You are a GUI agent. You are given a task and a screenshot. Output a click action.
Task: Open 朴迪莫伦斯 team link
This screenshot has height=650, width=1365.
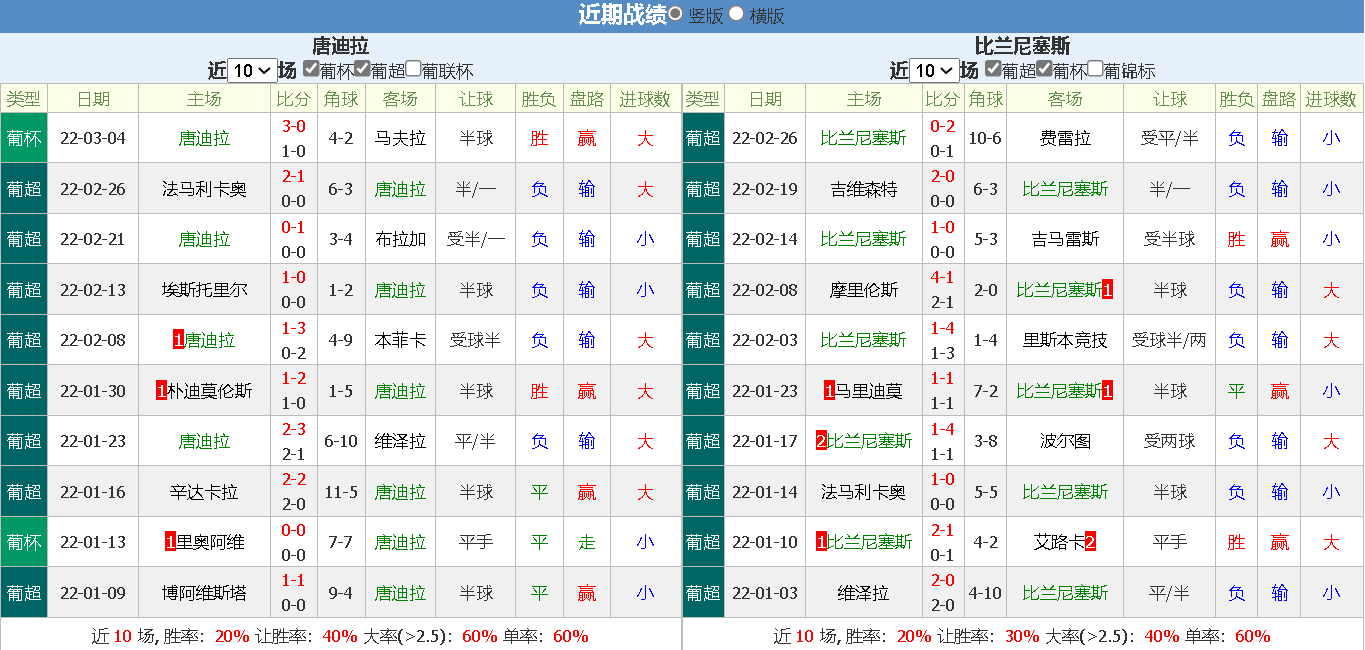[x=209, y=391]
